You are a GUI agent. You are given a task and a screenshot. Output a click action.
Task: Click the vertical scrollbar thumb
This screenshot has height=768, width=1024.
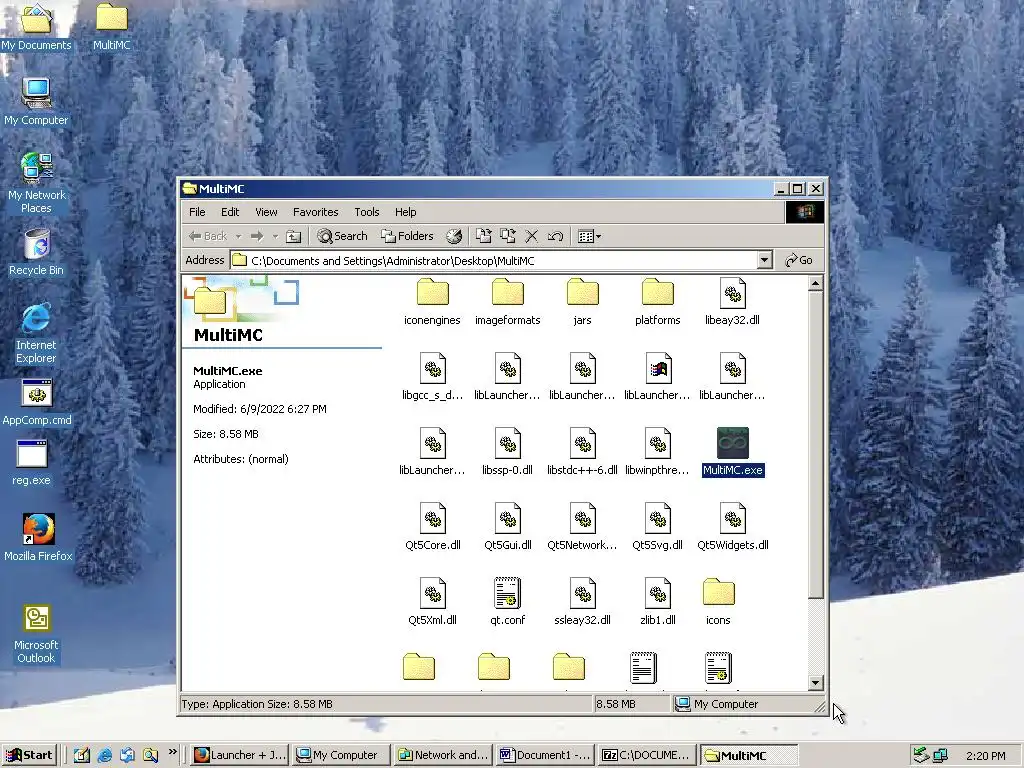tap(816, 445)
